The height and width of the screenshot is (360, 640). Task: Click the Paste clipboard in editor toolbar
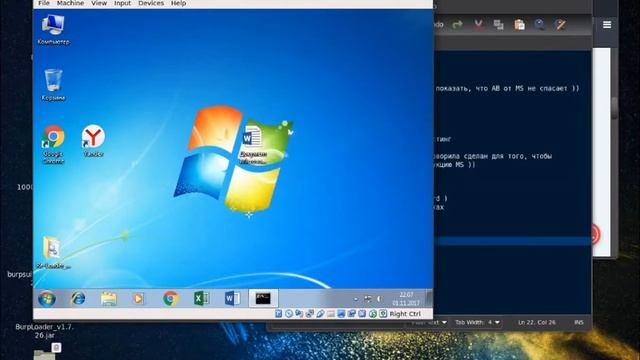519,25
